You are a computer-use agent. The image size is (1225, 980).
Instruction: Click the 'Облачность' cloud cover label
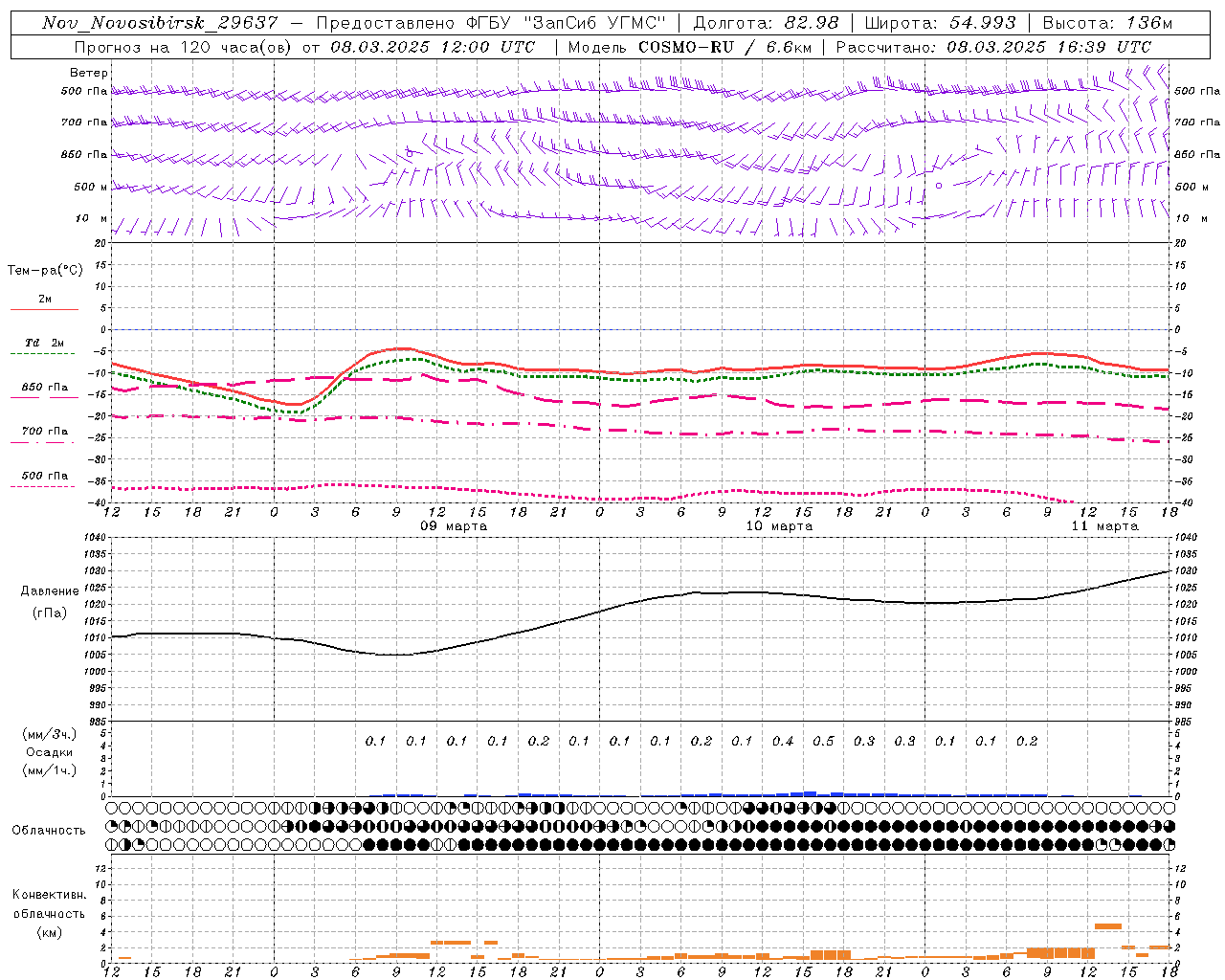[49, 831]
